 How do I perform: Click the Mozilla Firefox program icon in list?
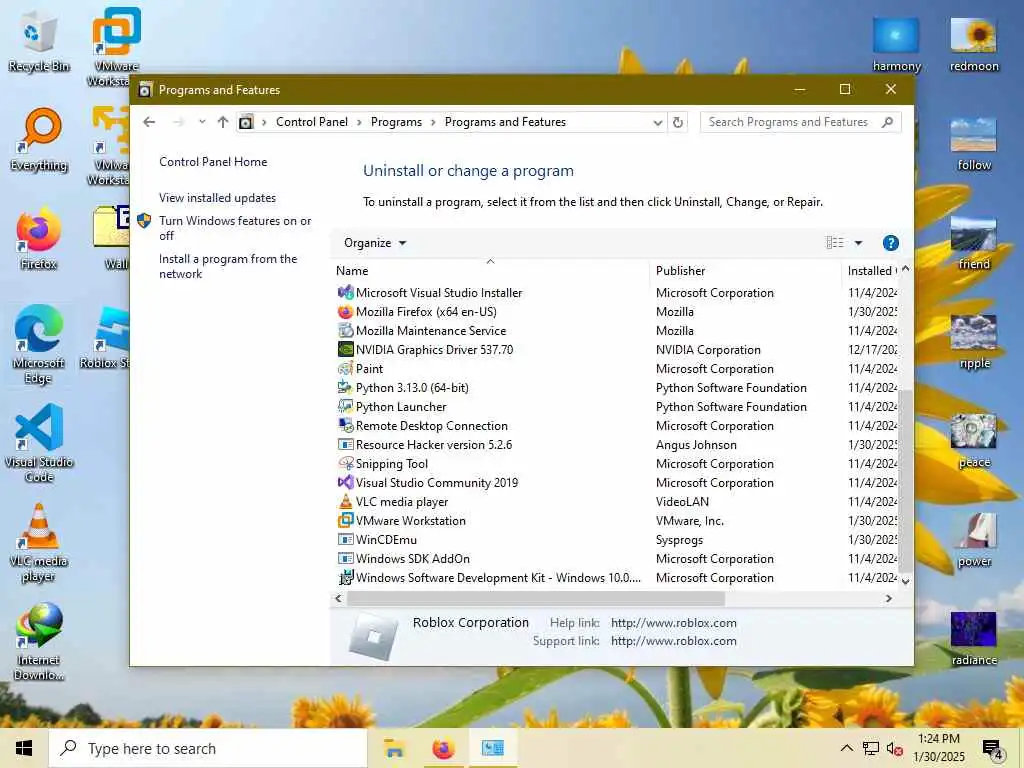[345, 312]
